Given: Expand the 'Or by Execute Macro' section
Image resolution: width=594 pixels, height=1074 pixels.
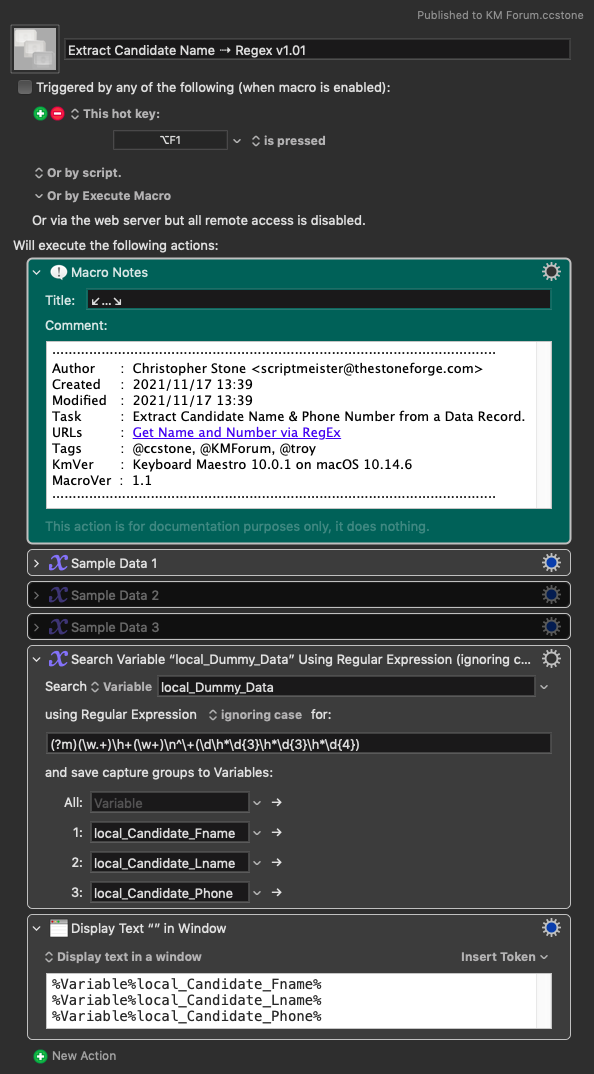Looking at the screenshot, I should [x=103, y=196].
